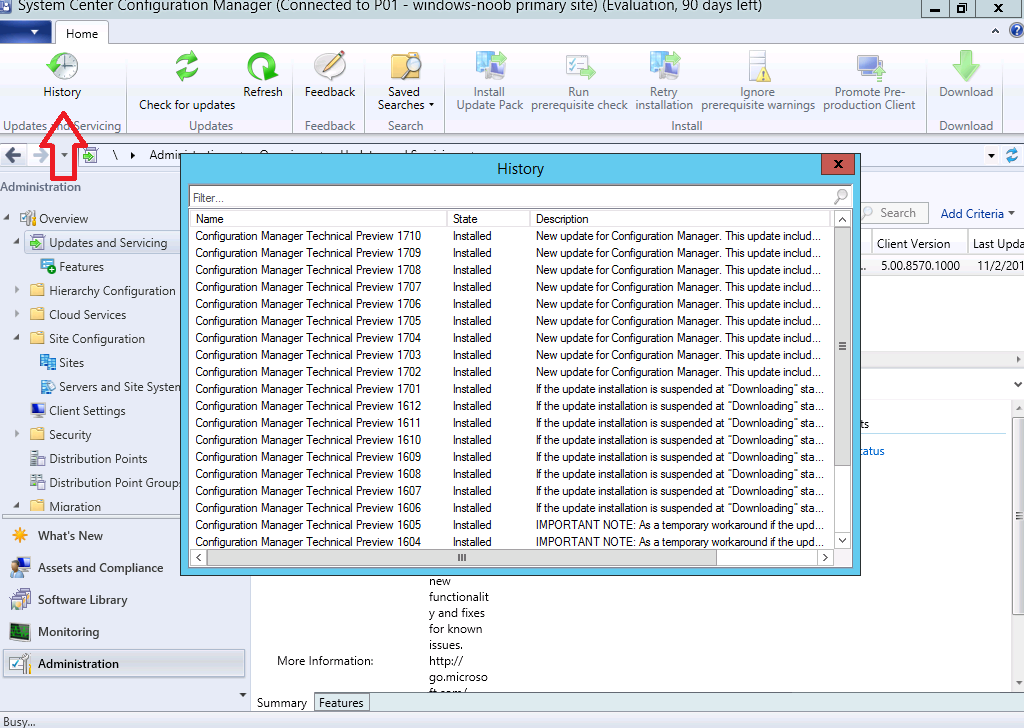
Task: Collapse the ribbon with the chevron
Action: coord(995,31)
